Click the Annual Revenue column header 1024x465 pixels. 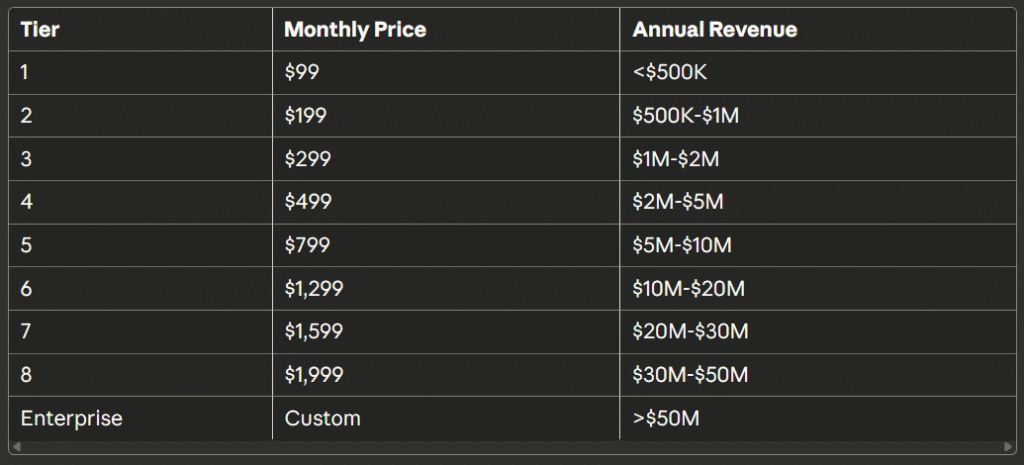tap(715, 29)
